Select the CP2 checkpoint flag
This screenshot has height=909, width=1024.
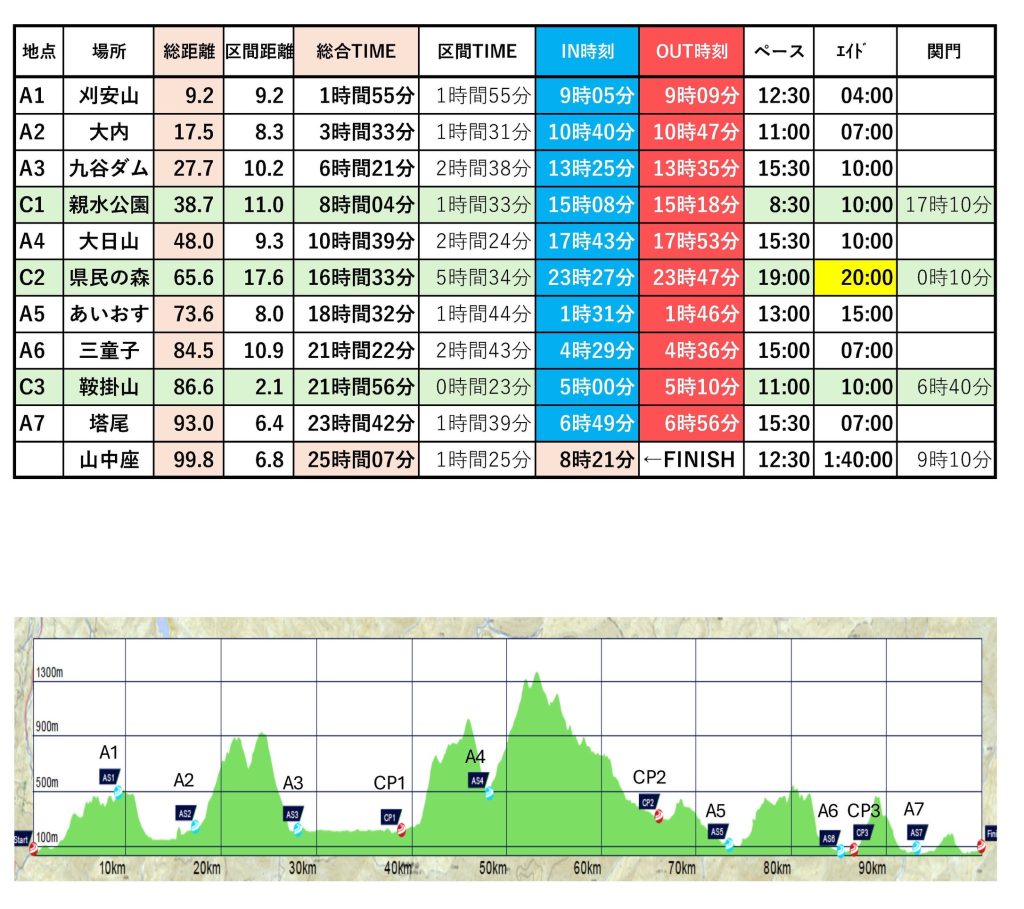tap(647, 801)
